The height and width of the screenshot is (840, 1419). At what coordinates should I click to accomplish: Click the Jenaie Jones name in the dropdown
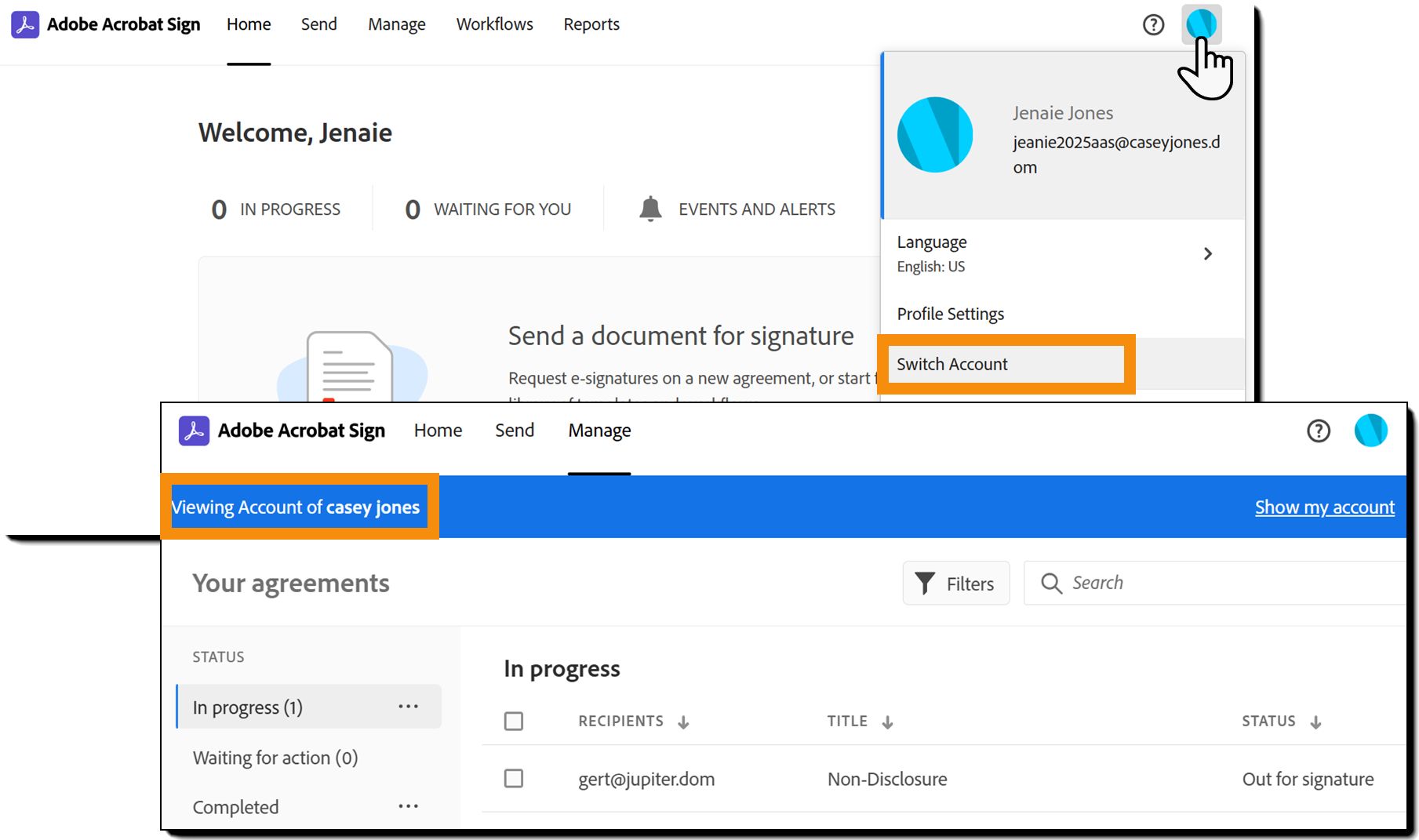pos(1063,113)
